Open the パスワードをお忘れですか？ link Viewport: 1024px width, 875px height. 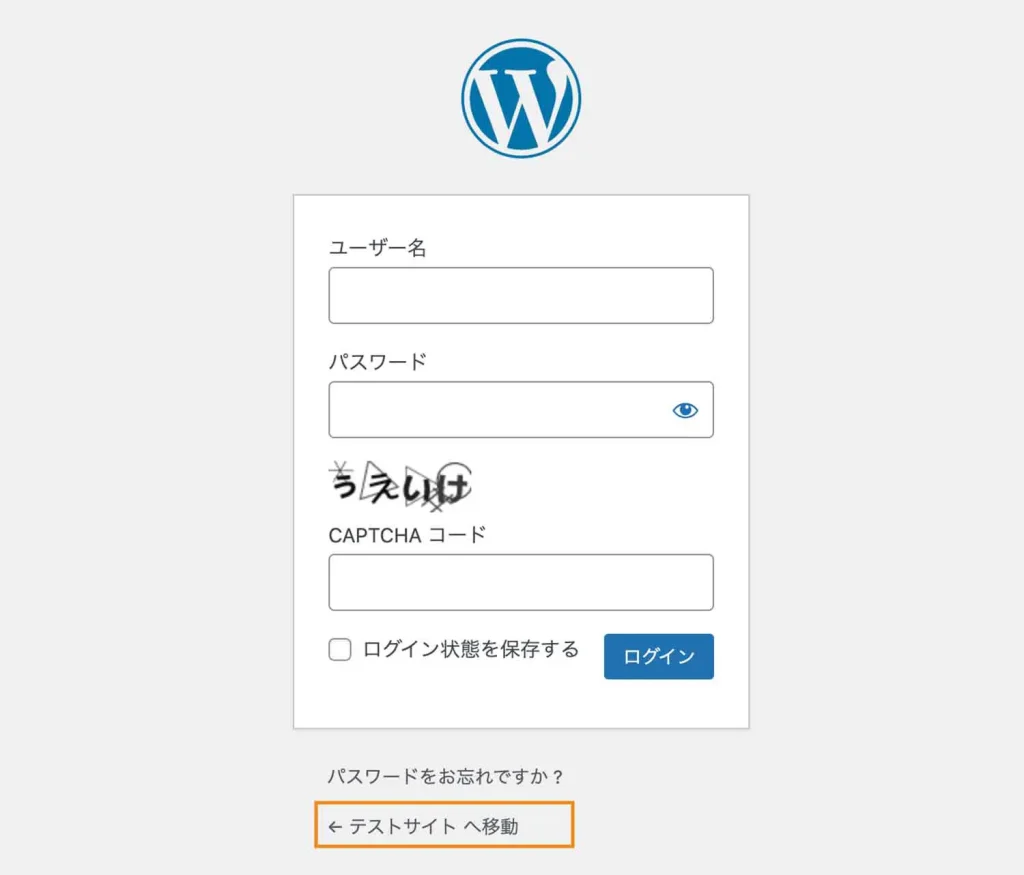(x=446, y=776)
